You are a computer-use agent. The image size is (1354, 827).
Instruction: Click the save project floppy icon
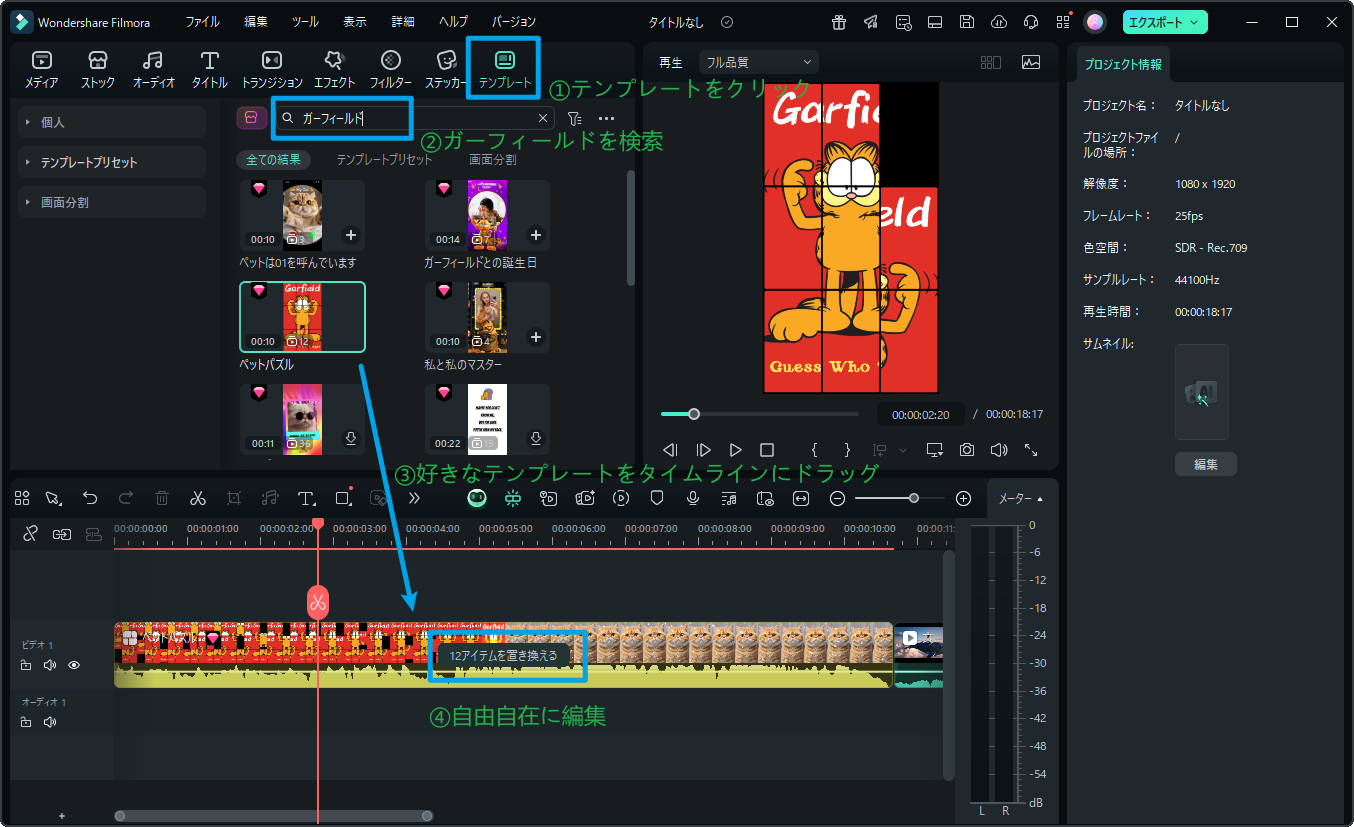(x=966, y=22)
